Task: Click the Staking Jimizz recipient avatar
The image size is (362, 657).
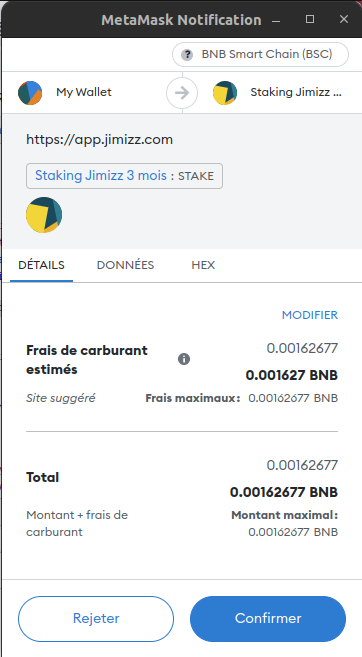Action: (x=225, y=93)
